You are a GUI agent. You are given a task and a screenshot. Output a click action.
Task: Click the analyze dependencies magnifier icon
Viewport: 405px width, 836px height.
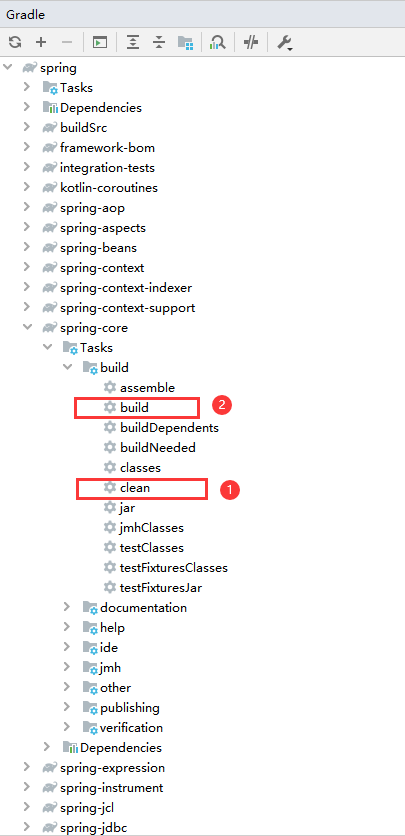coord(217,43)
